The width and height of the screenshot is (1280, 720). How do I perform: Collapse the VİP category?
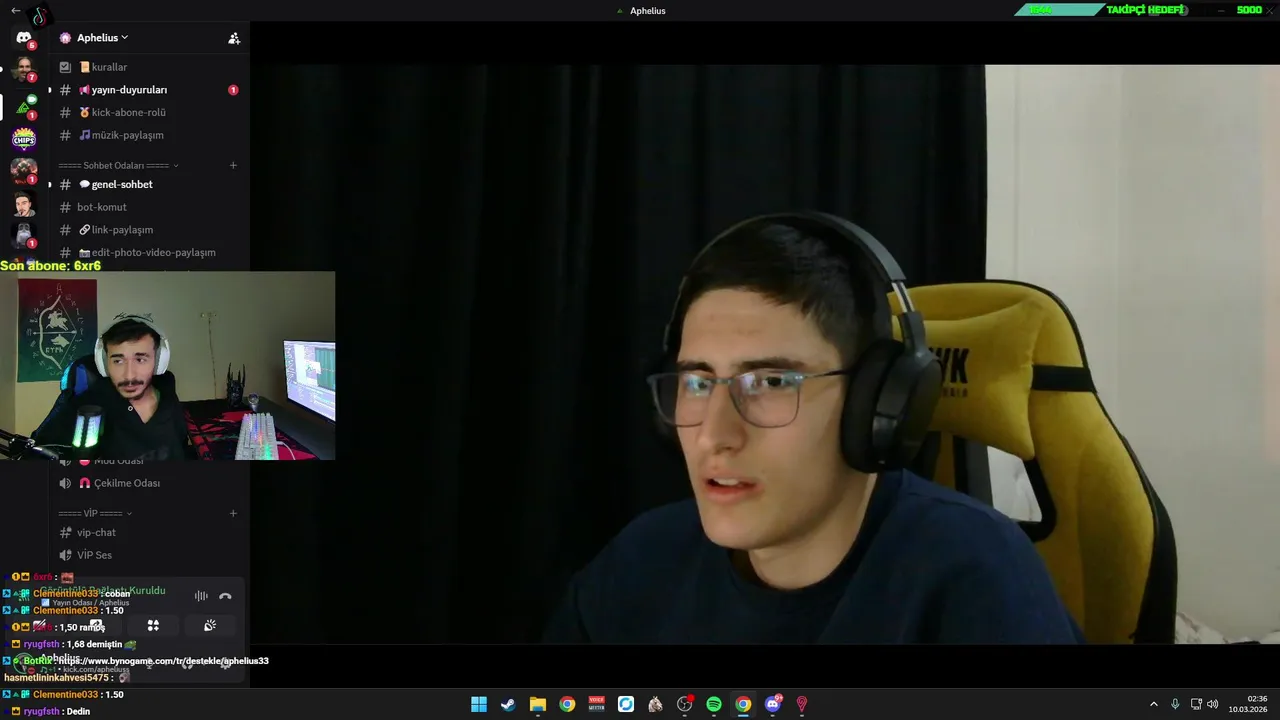coord(95,513)
